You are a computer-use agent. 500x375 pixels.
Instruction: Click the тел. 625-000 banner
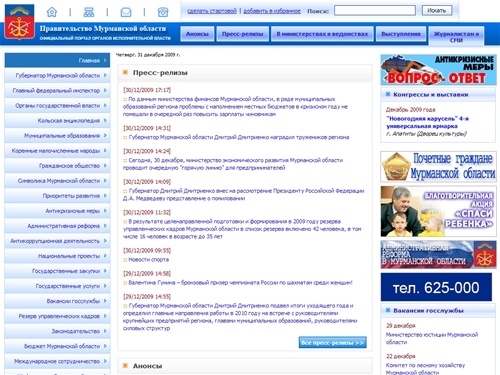(436, 287)
